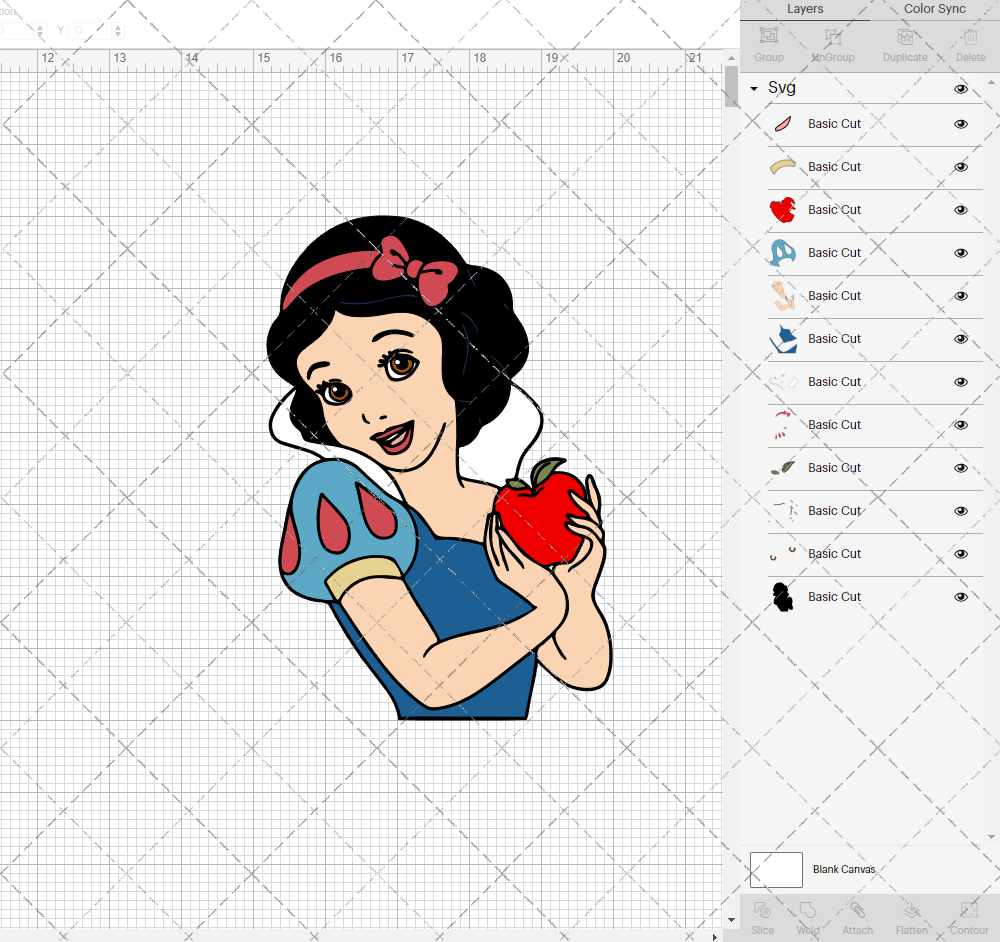Select the green apple-leaf layer thumbnail
This screenshot has height=942, width=1000.
click(x=783, y=468)
